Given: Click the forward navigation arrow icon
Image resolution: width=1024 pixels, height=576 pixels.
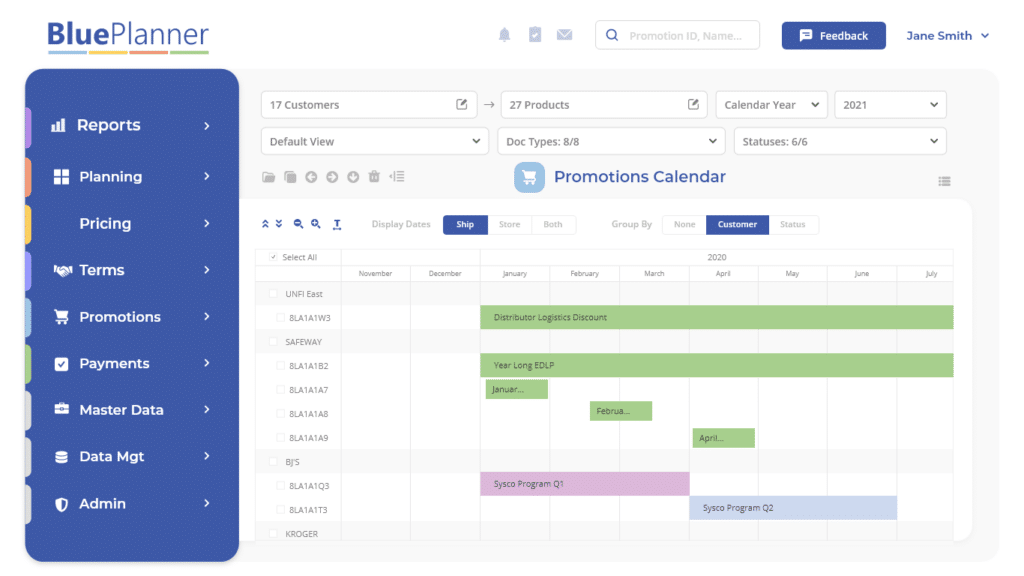Looking at the screenshot, I should pos(331,177).
